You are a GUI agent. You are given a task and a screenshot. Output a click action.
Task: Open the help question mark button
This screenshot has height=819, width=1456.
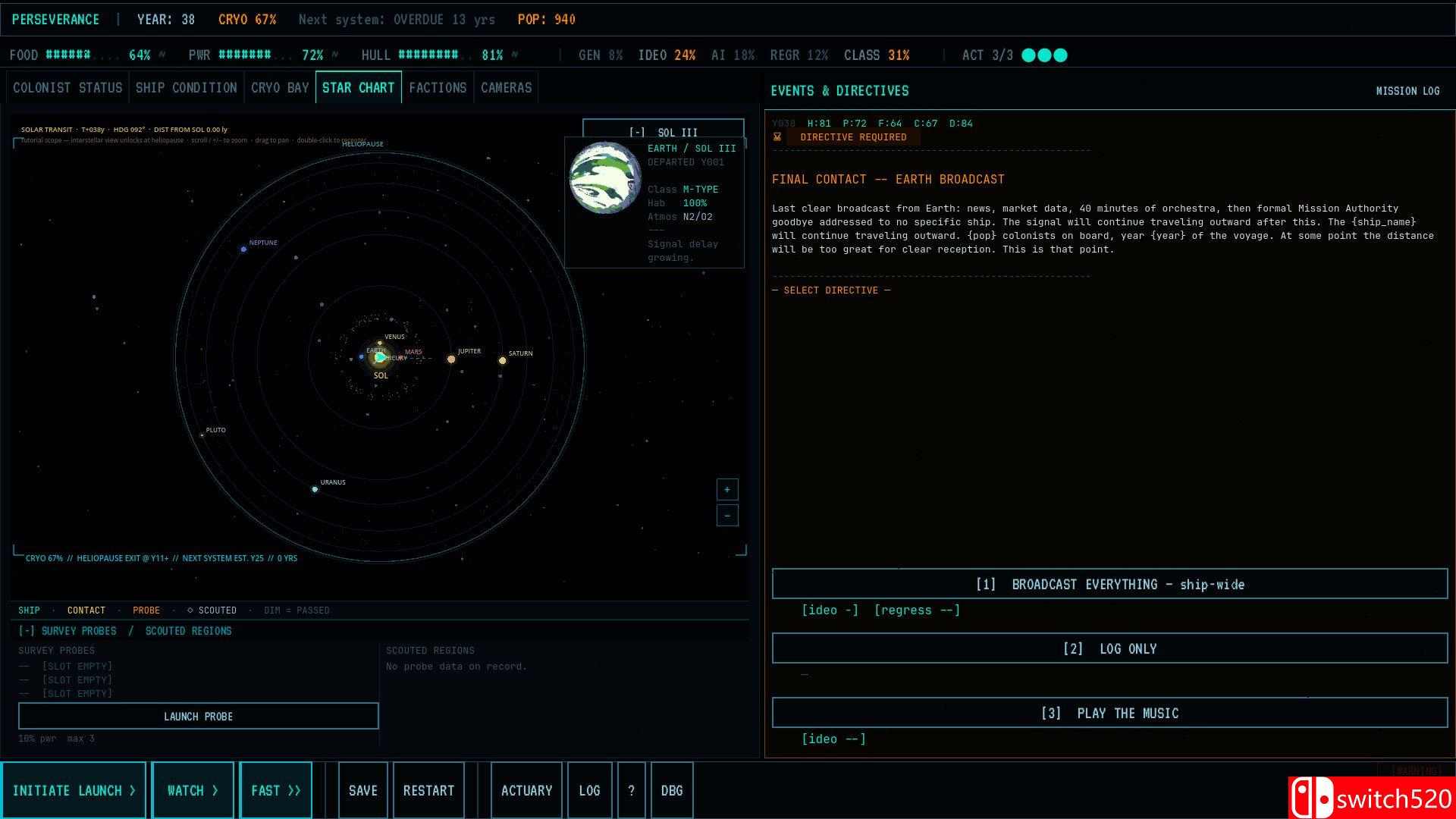click(x=631, y=790)
